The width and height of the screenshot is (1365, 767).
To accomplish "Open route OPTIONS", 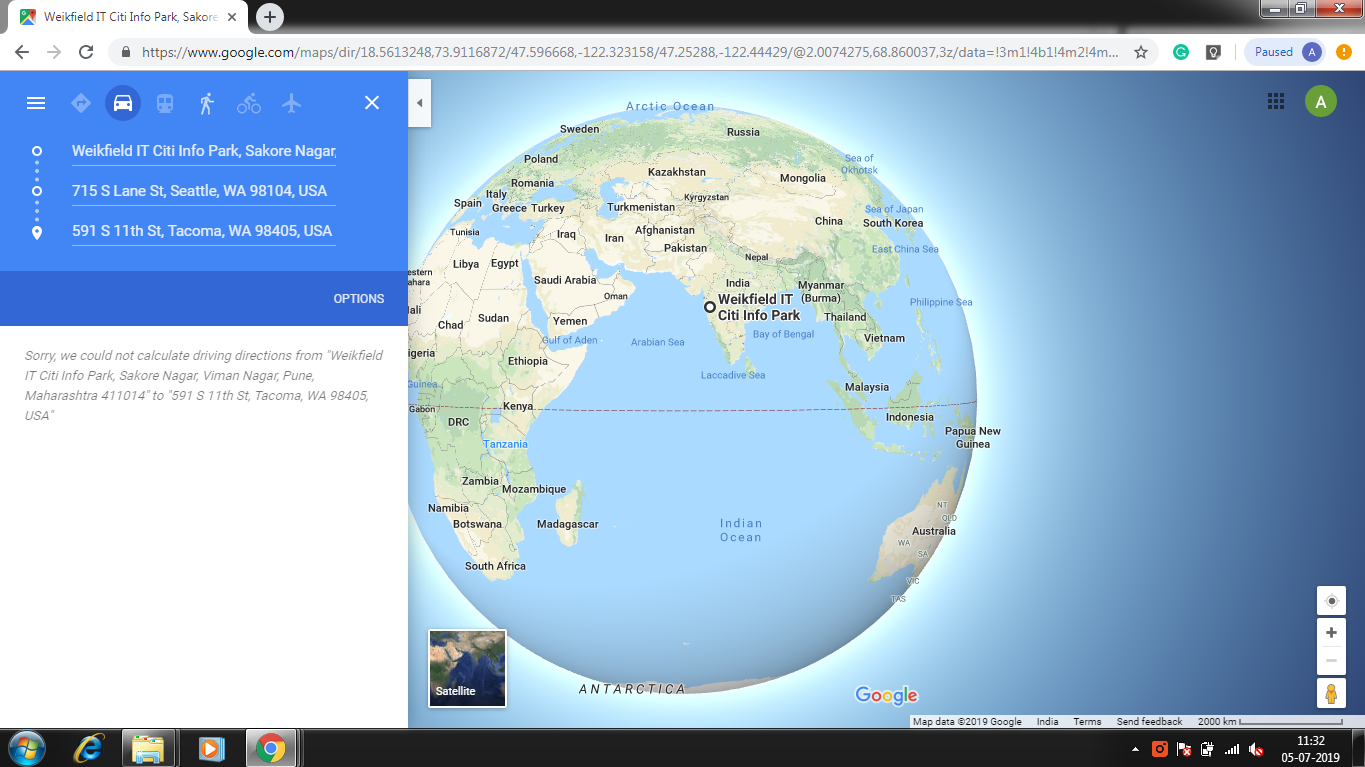I will [359, 299].
